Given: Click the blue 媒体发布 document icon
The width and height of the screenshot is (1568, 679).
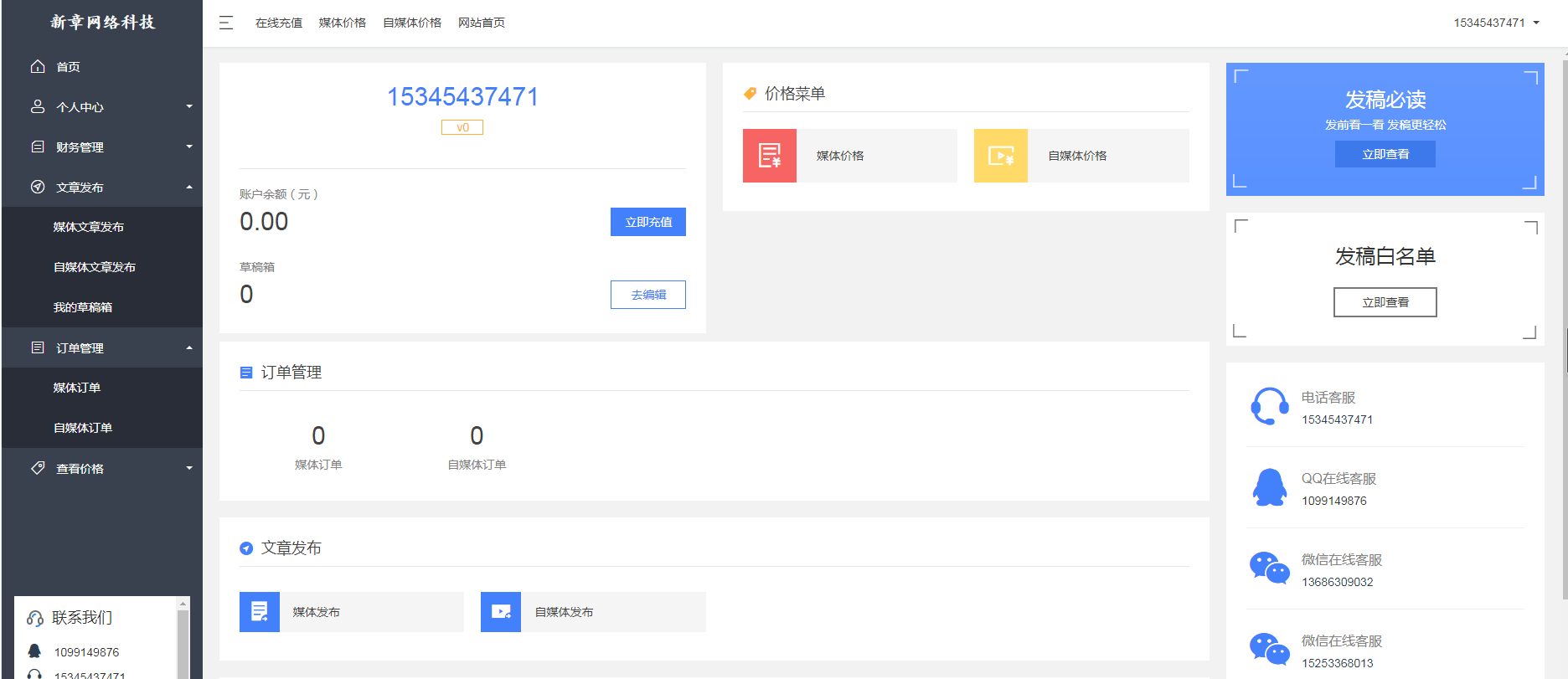Looking at the screenshot, I should click(x=260, y=612).
